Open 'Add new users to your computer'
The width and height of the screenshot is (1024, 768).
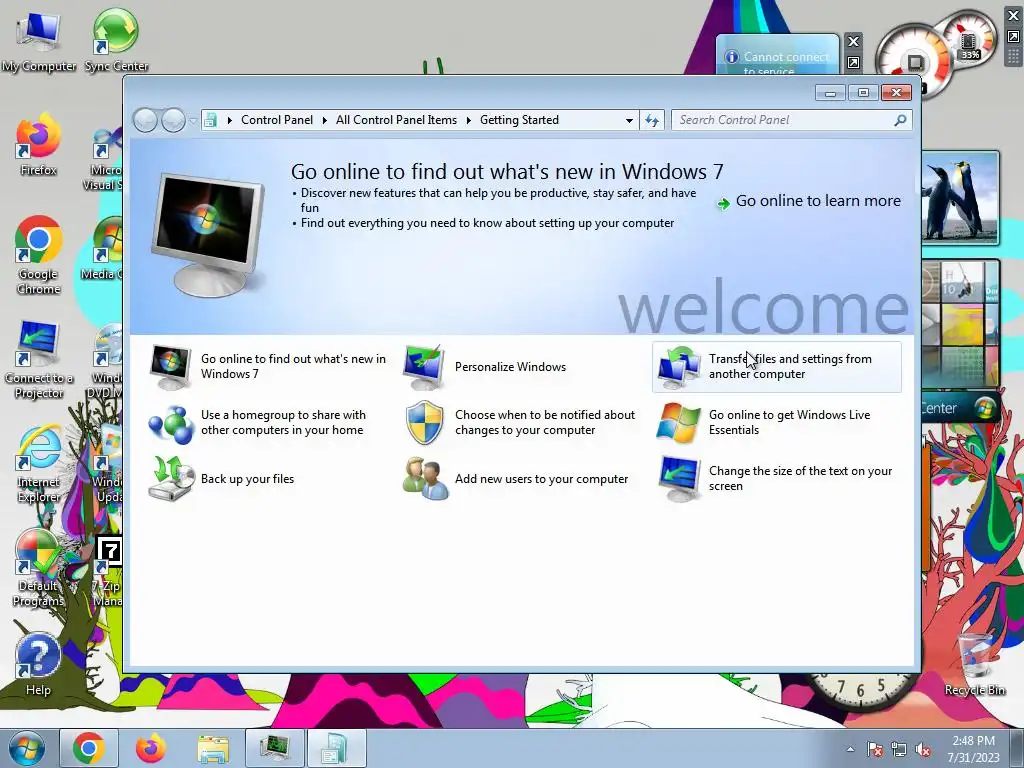(541, 479)
